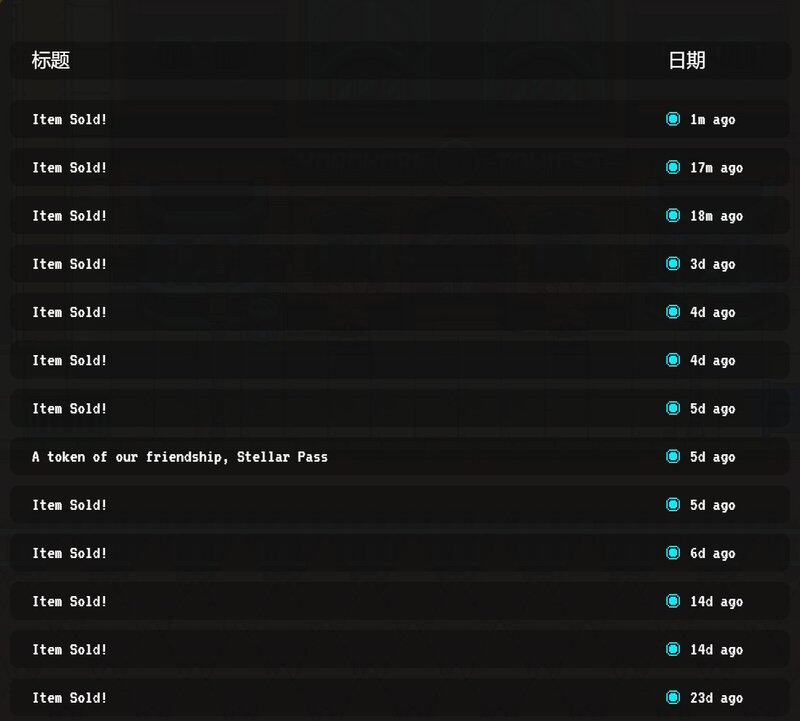Click the cyan status dot beside 17m ago
The image size is (800, 721).
coord(673,167)
